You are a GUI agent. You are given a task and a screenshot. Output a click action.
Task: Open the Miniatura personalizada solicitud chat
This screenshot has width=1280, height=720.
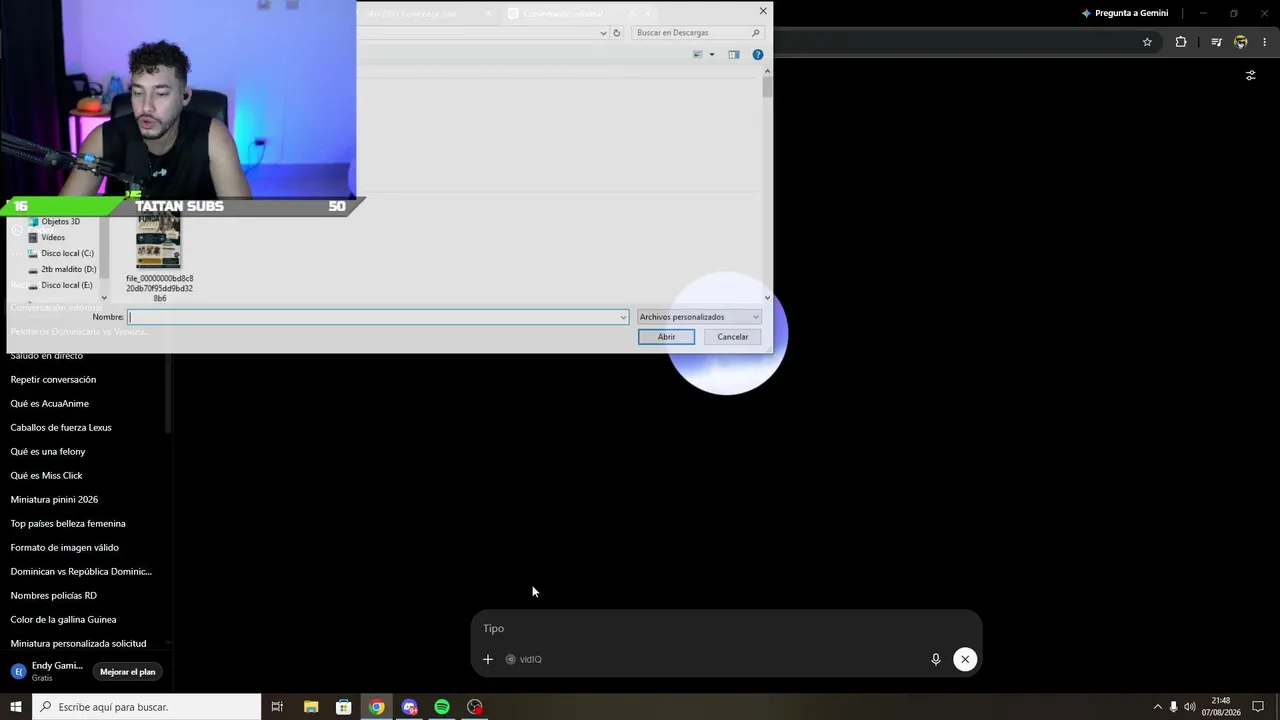click(78, 644)
